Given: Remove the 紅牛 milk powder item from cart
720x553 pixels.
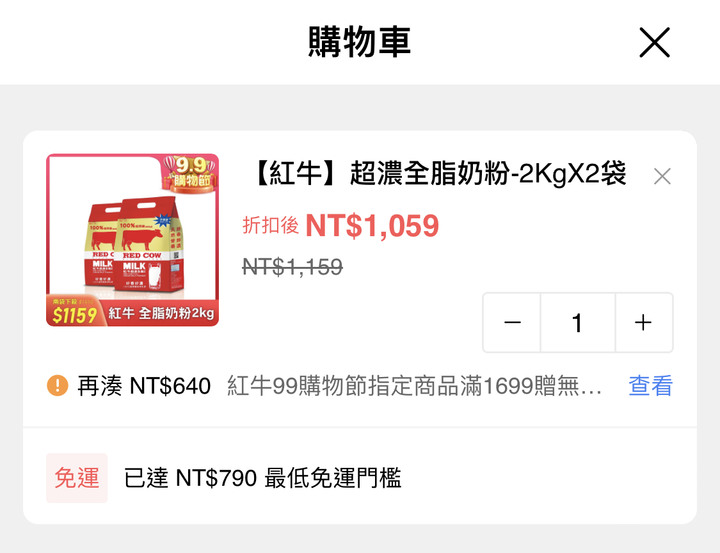Looking at the screenshot, I should pos(662,176).
